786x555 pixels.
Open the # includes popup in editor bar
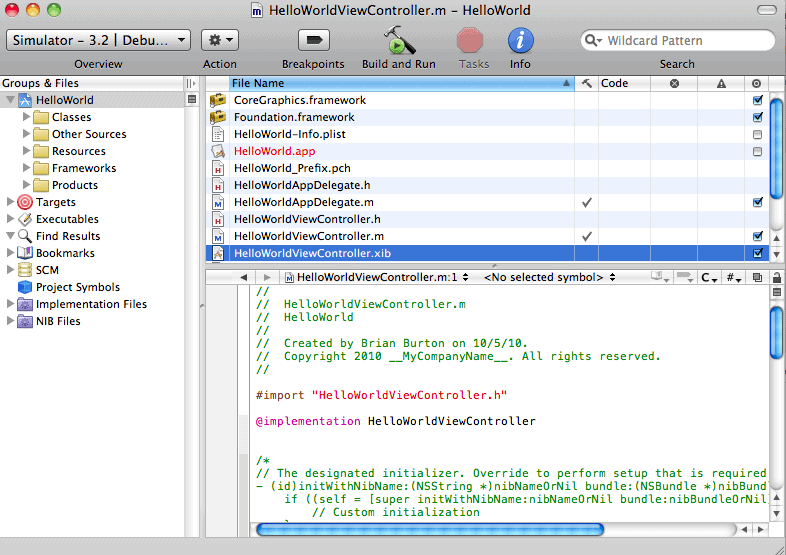[x=734, y=277]
